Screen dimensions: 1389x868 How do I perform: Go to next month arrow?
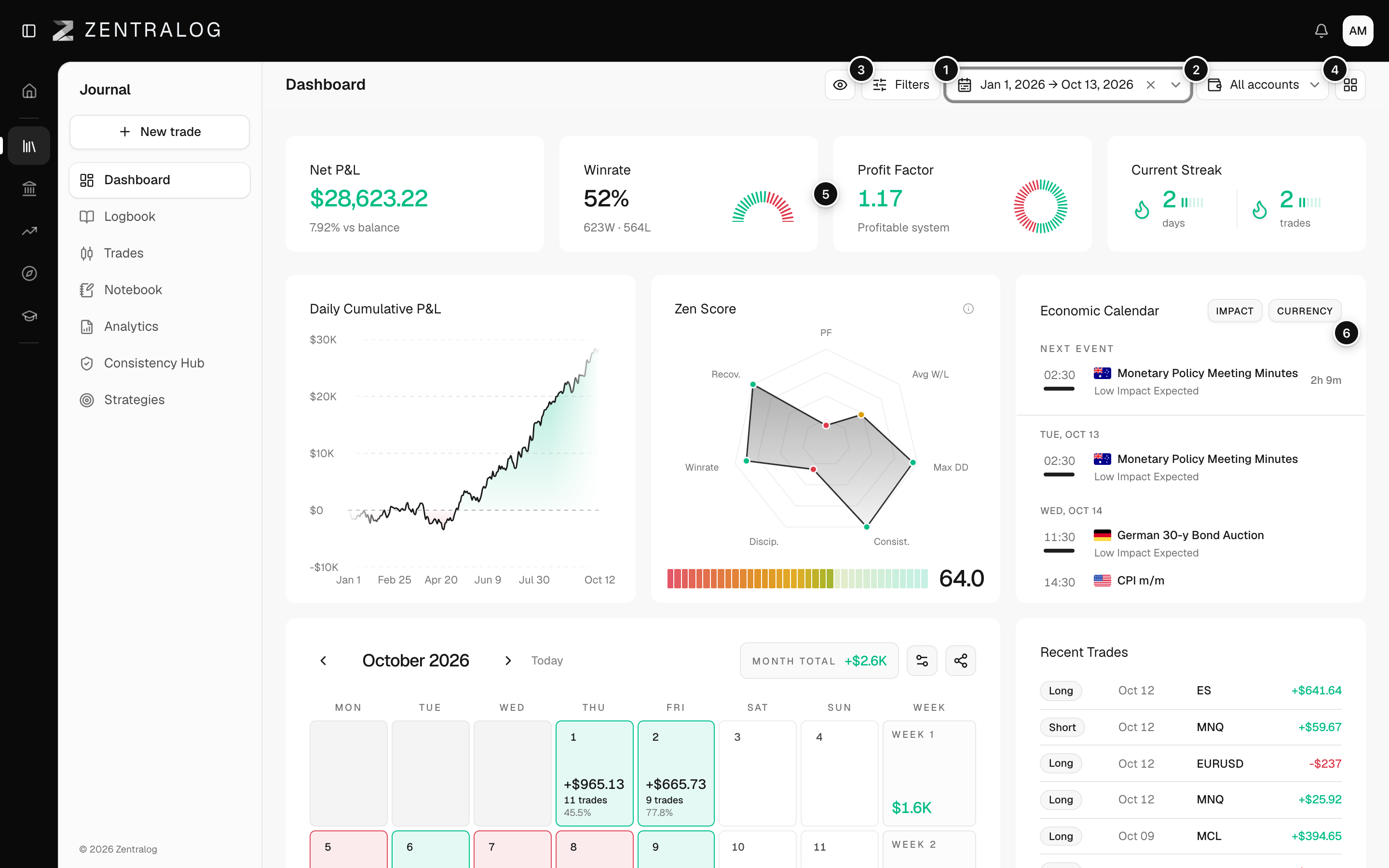tap(508, 661)
